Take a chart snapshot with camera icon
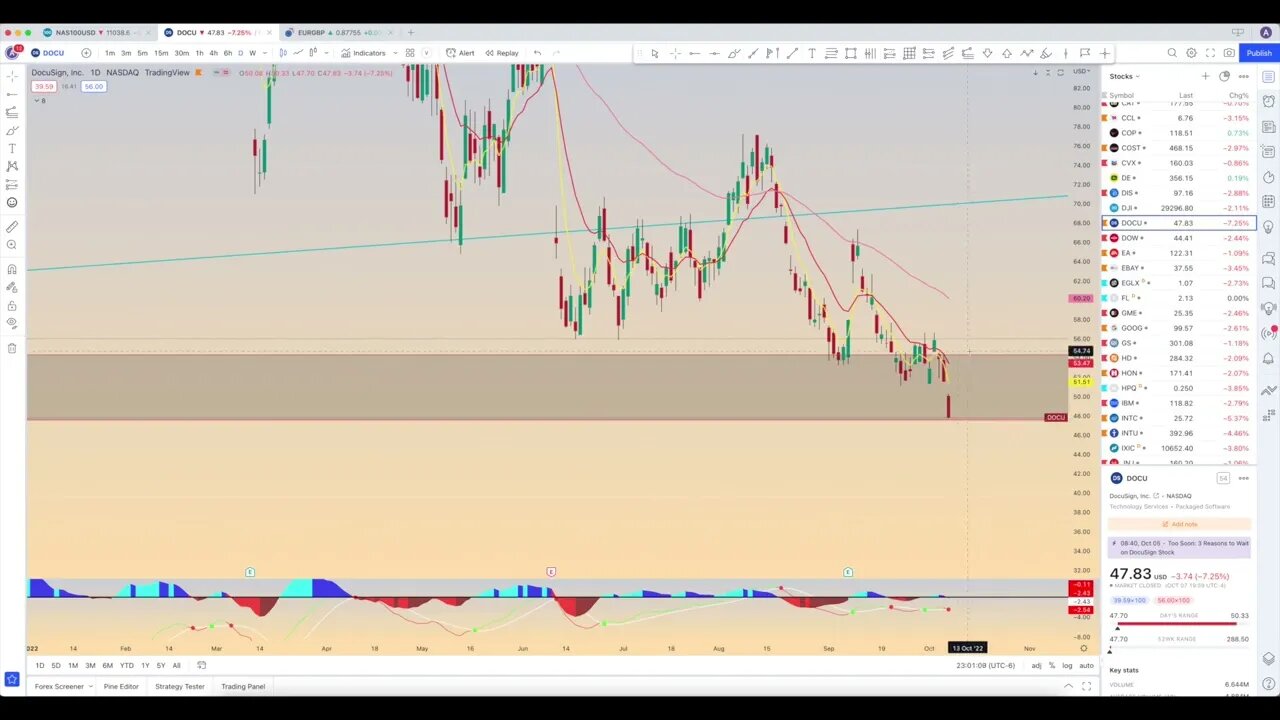Screen dimensions: 1280x720 click(1229, 53)
